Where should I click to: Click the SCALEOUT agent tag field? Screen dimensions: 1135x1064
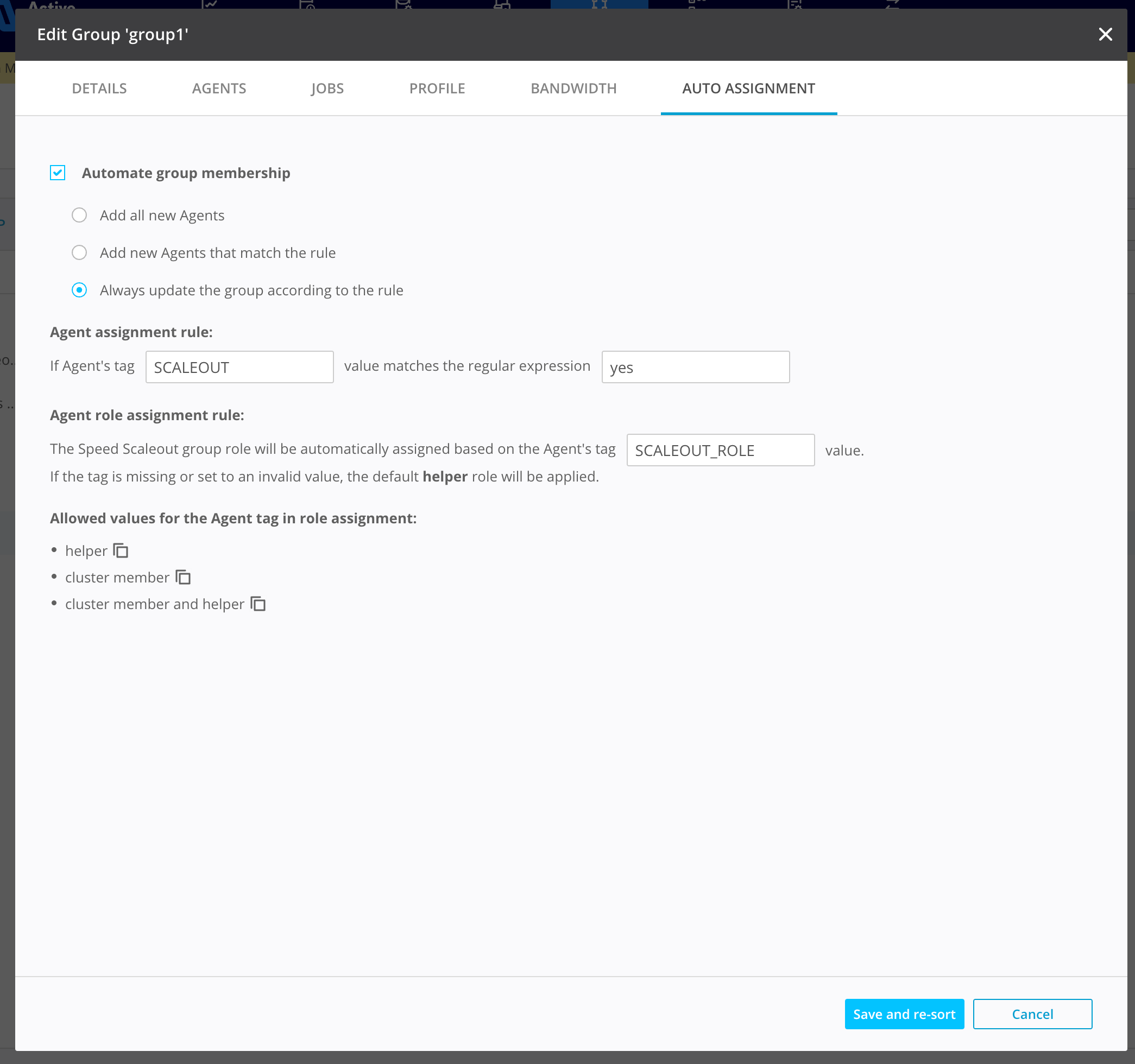pyautogui.click(x=239, y=367)
